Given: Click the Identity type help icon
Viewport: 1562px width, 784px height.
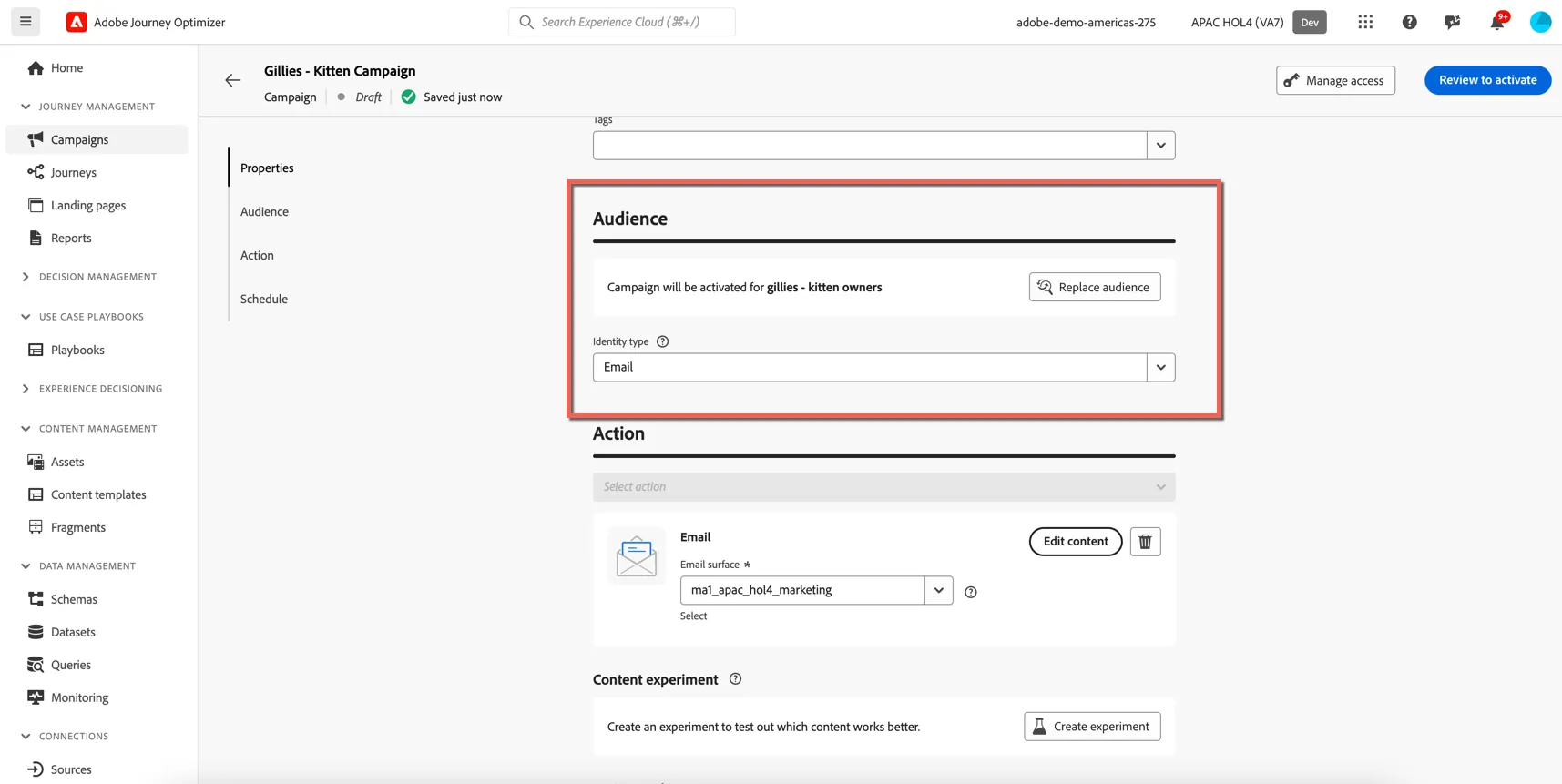Looking at the screenshot, I should coord(663,341).
